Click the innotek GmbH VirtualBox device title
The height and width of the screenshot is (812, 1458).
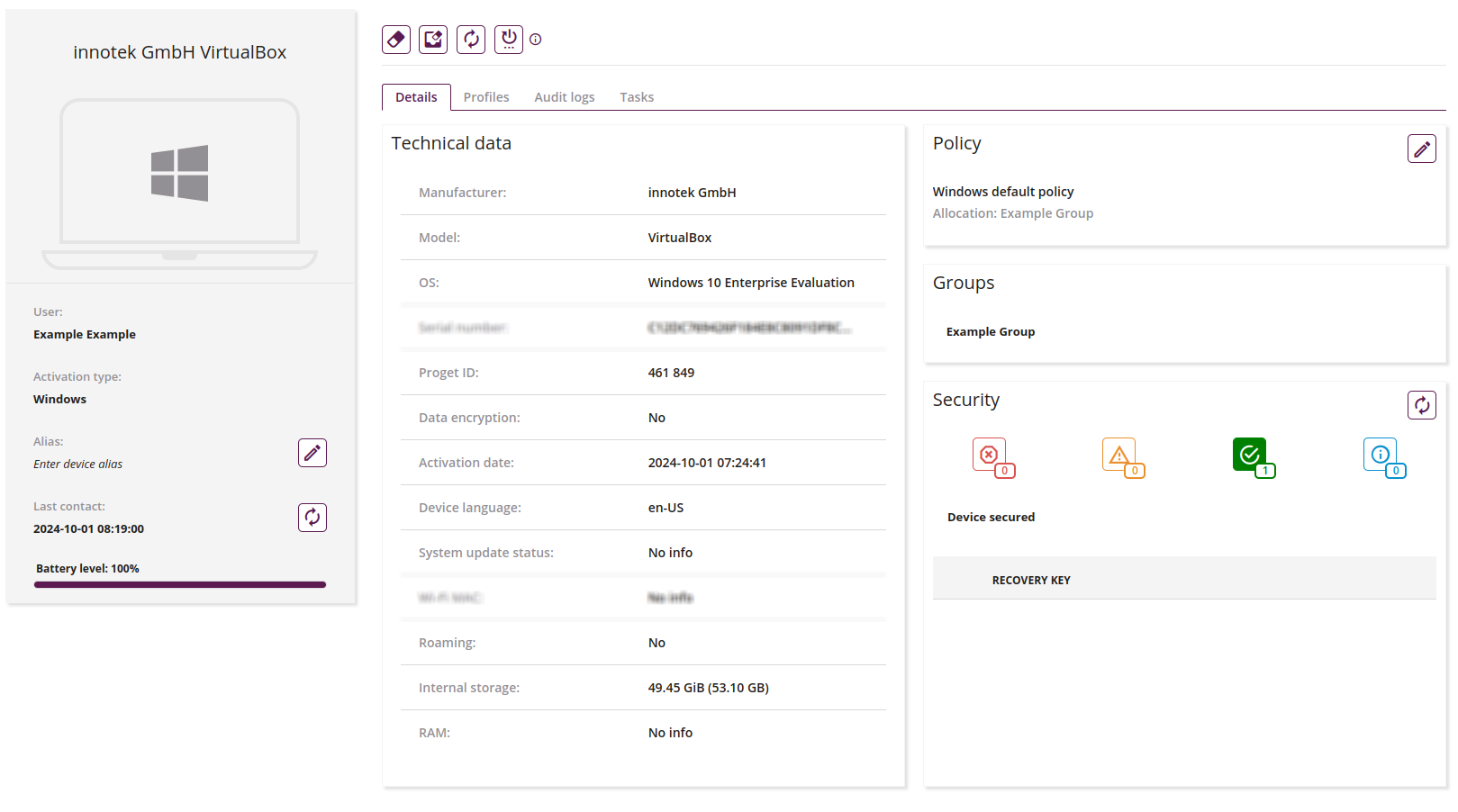180,52
